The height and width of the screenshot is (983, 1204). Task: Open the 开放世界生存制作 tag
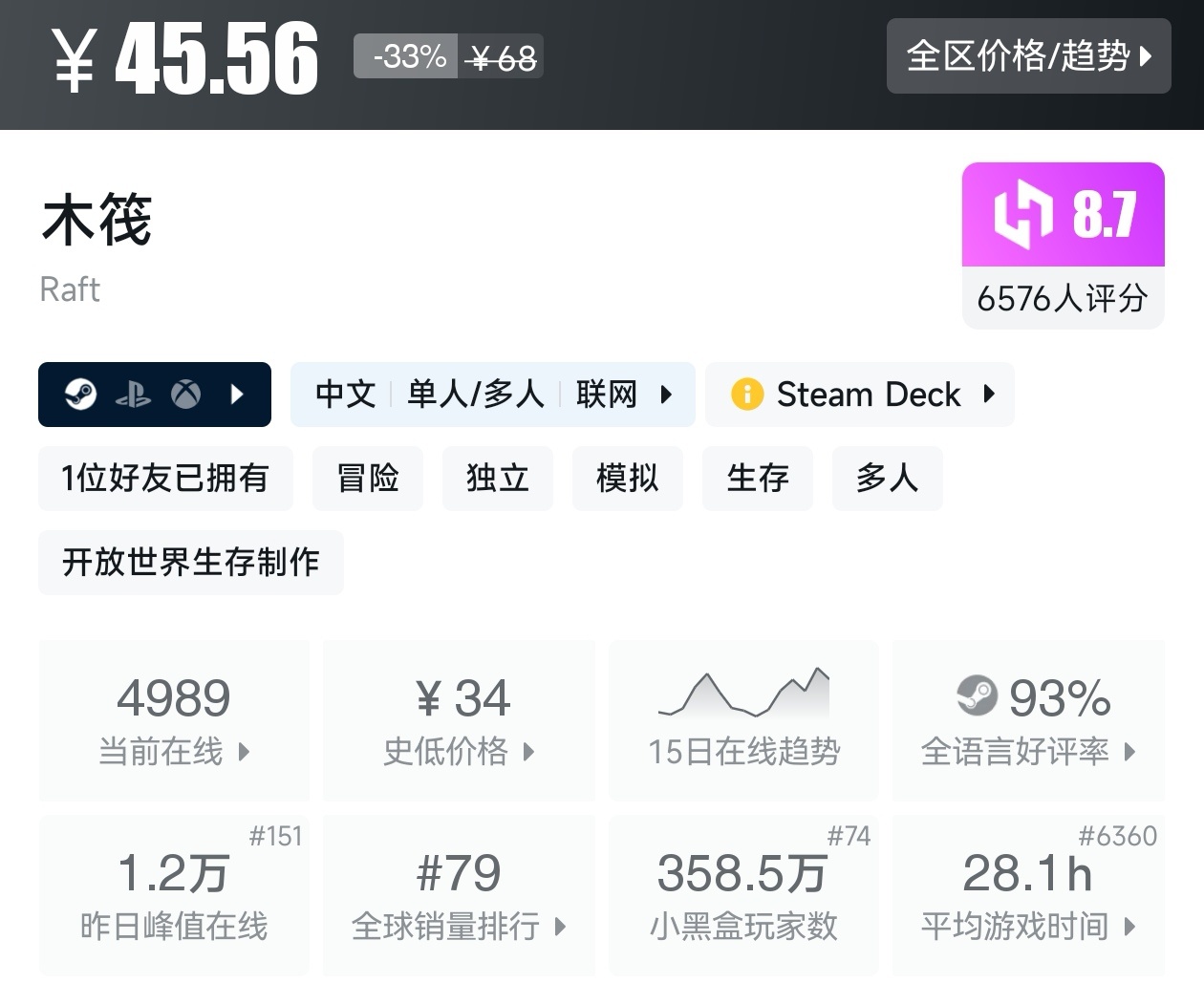(191, 562)
